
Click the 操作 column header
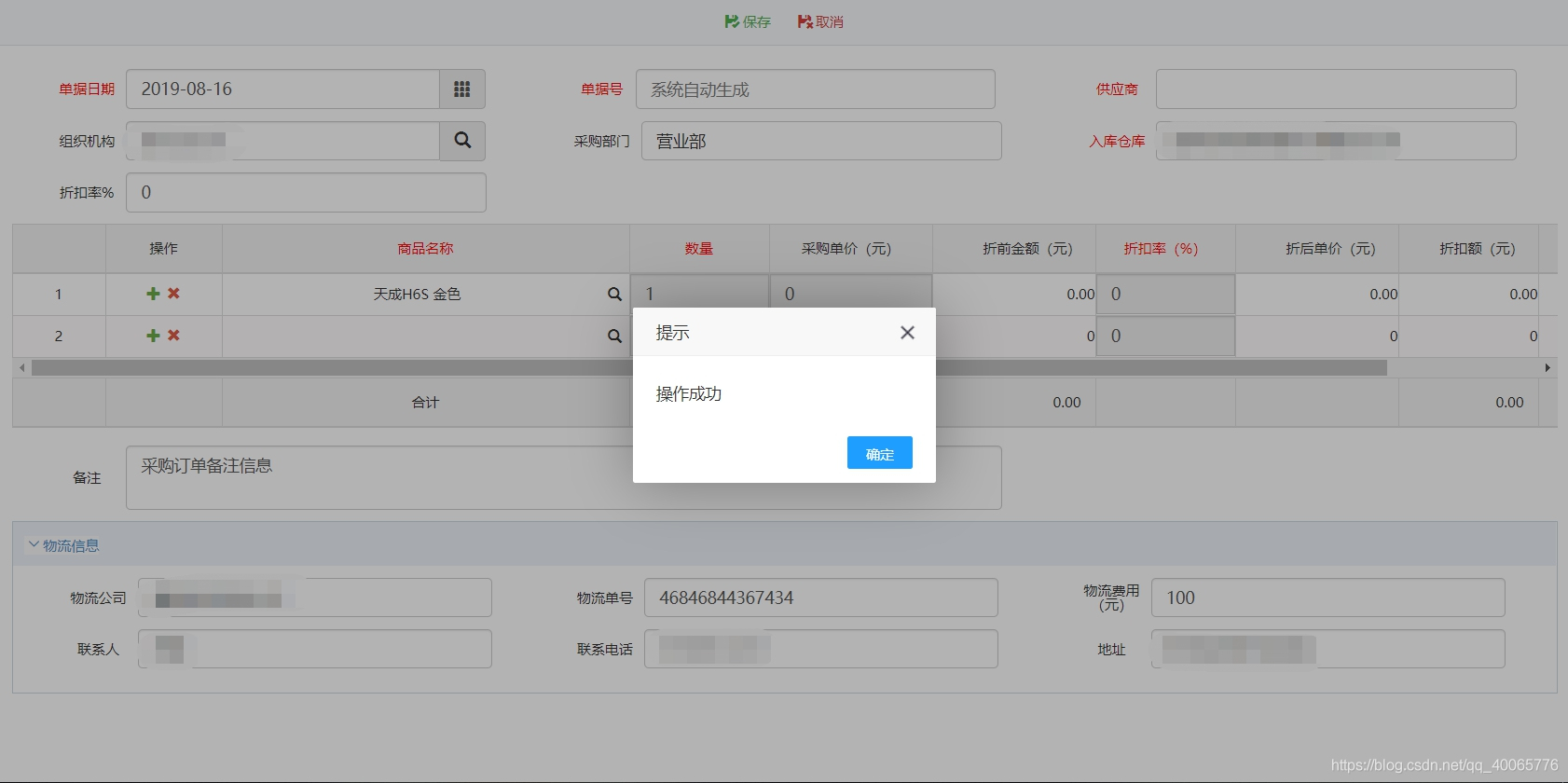pos(164,249)
